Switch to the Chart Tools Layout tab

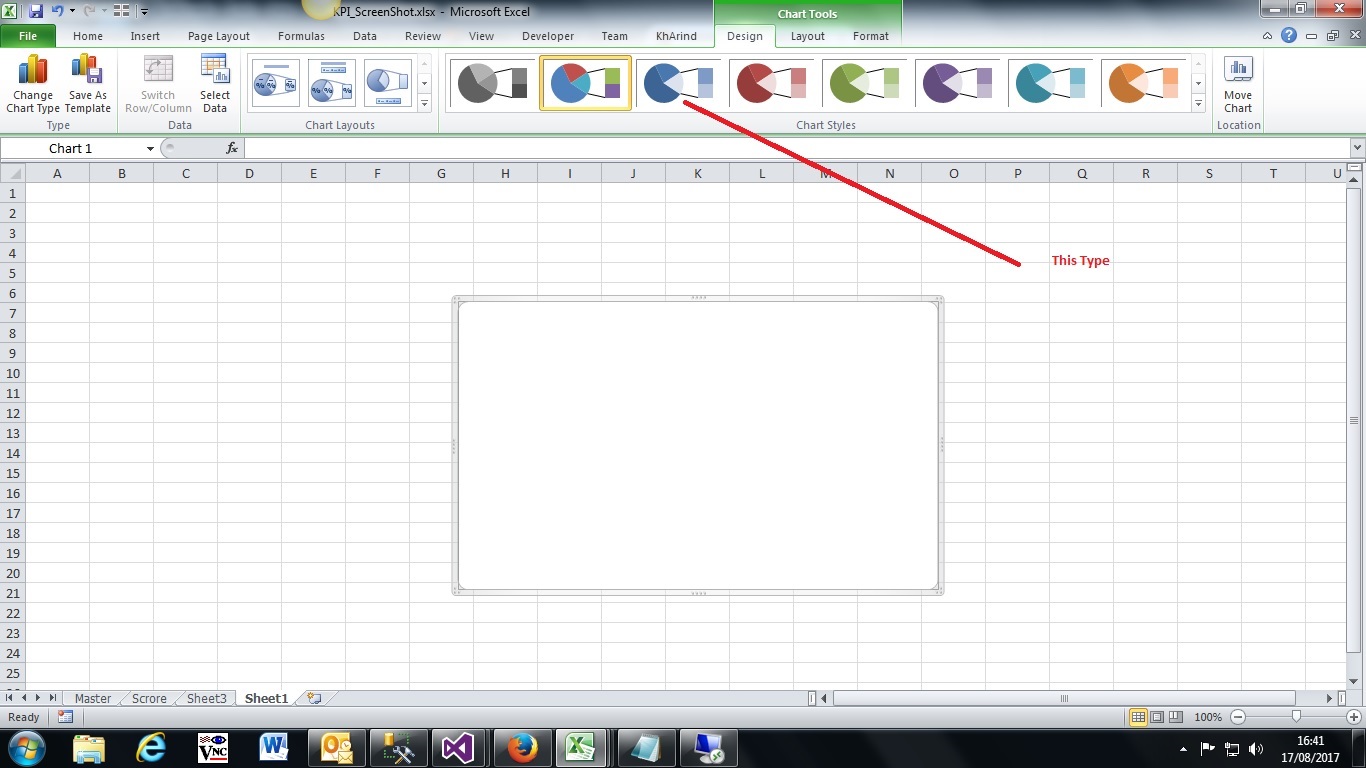coord(808,36)
